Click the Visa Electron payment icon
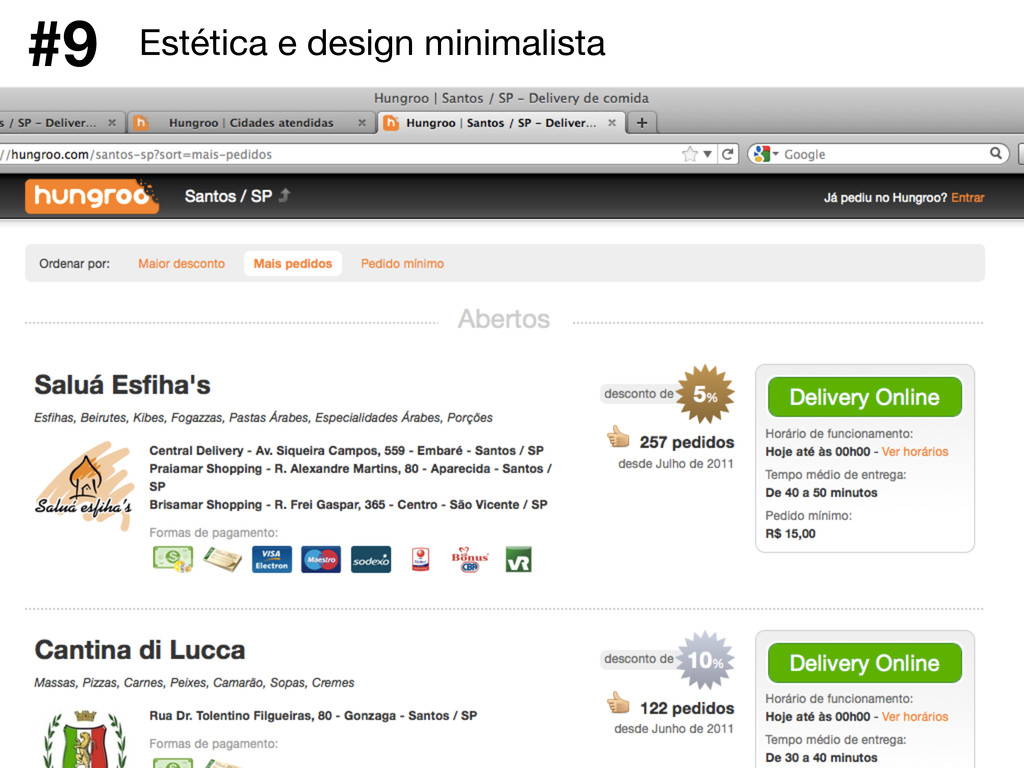This screenshot has width=1024, height=768. (272, 560)
